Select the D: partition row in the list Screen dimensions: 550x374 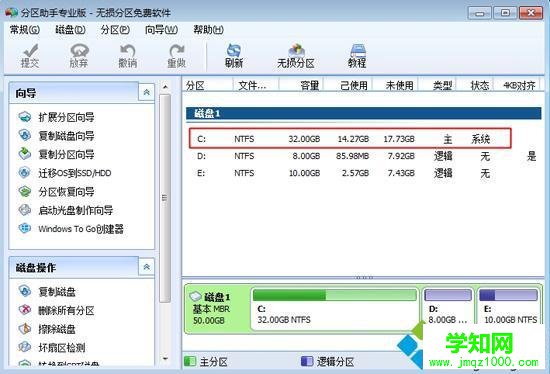(x=364, y=156)
